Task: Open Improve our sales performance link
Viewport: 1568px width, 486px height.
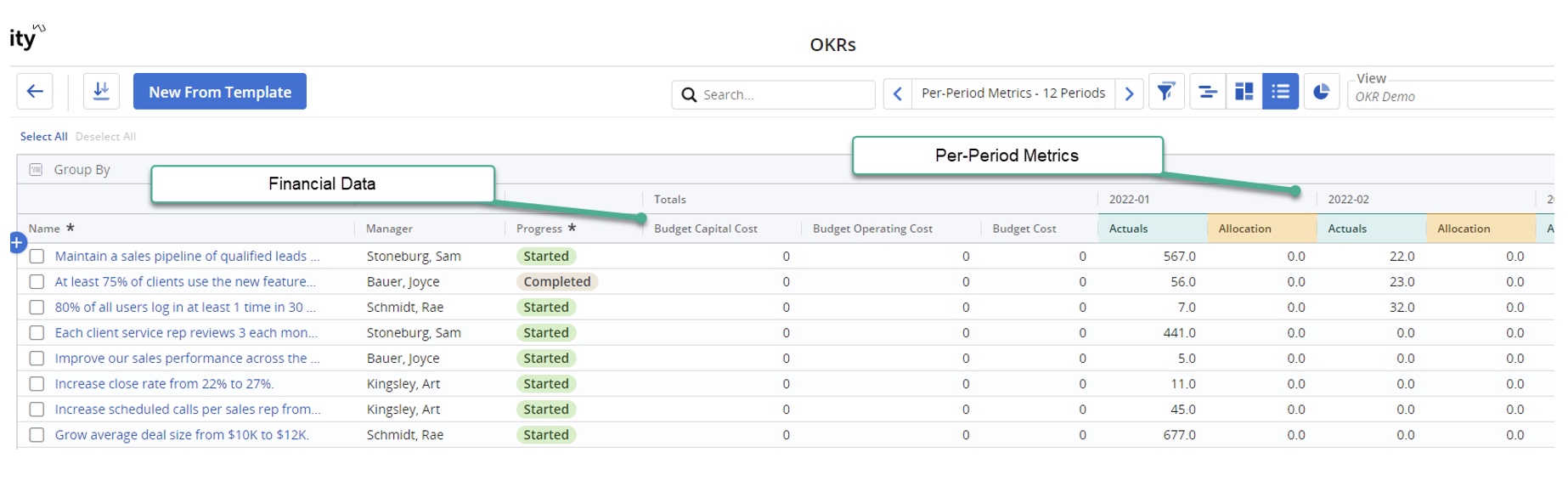Action: (x=187, y=358)
